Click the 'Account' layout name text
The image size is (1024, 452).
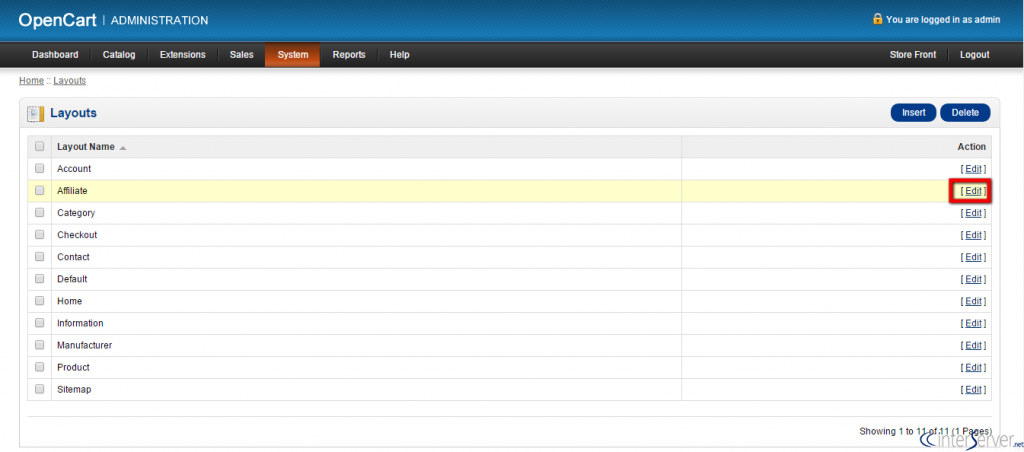tap(74, 169)
